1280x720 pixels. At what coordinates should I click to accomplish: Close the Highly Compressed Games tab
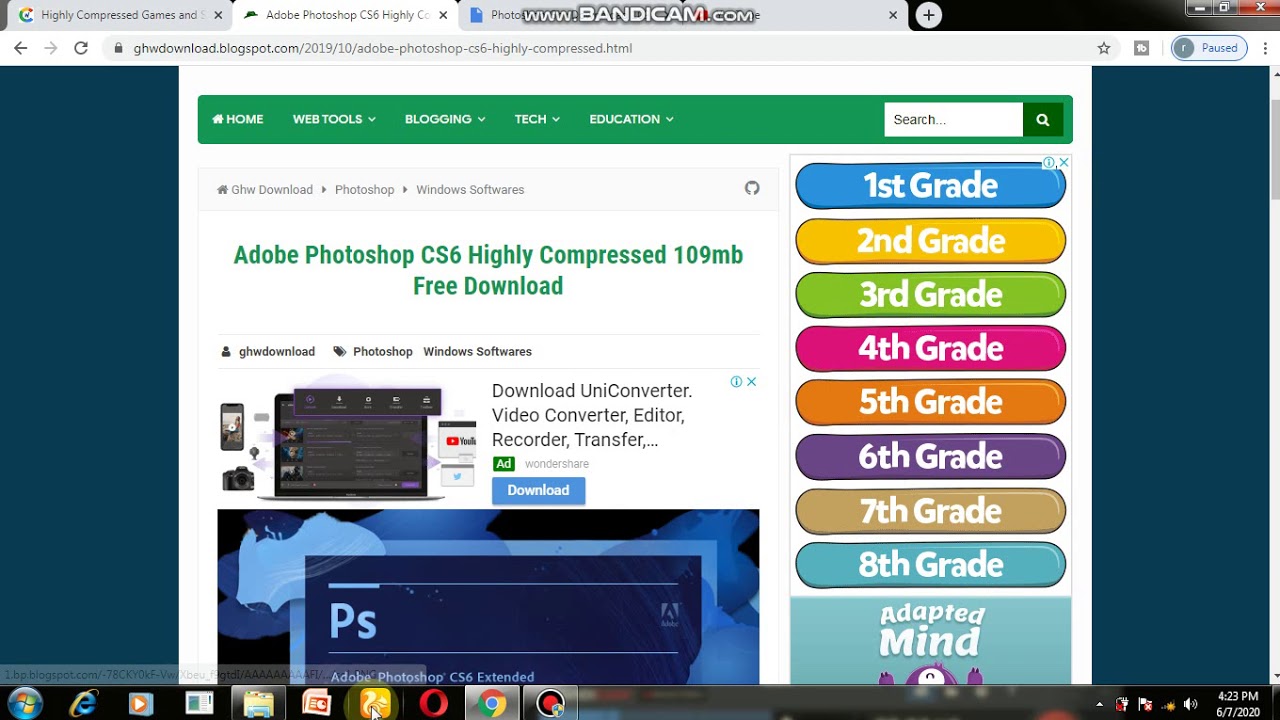[x=218, y=15]
